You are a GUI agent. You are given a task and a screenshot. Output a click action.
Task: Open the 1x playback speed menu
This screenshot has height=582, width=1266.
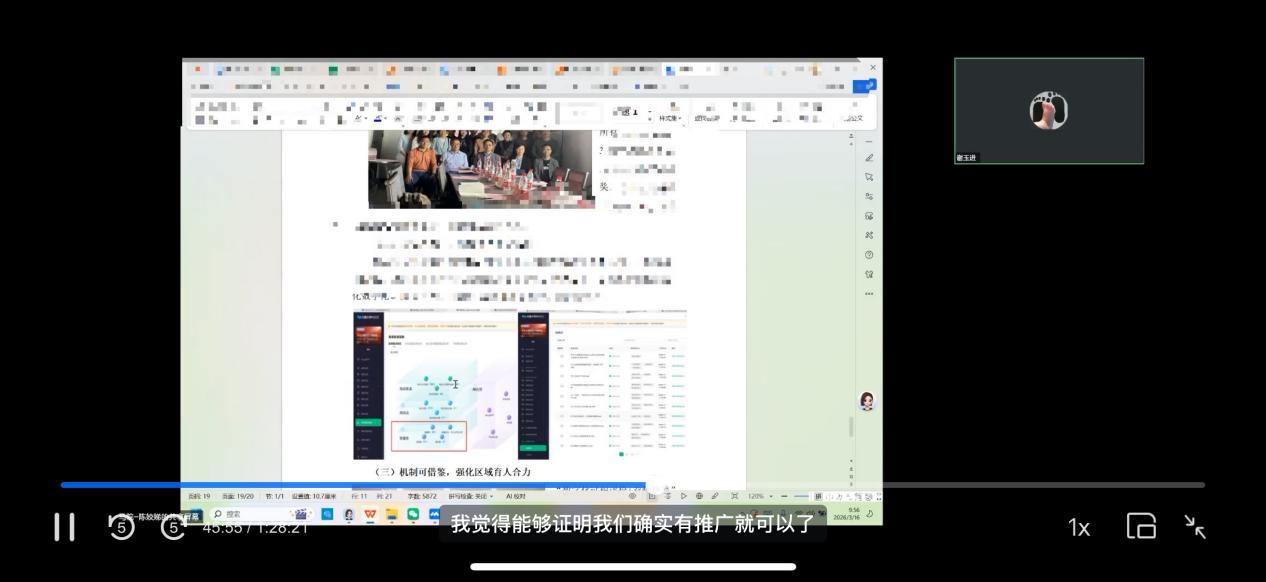coord(1079,527)
